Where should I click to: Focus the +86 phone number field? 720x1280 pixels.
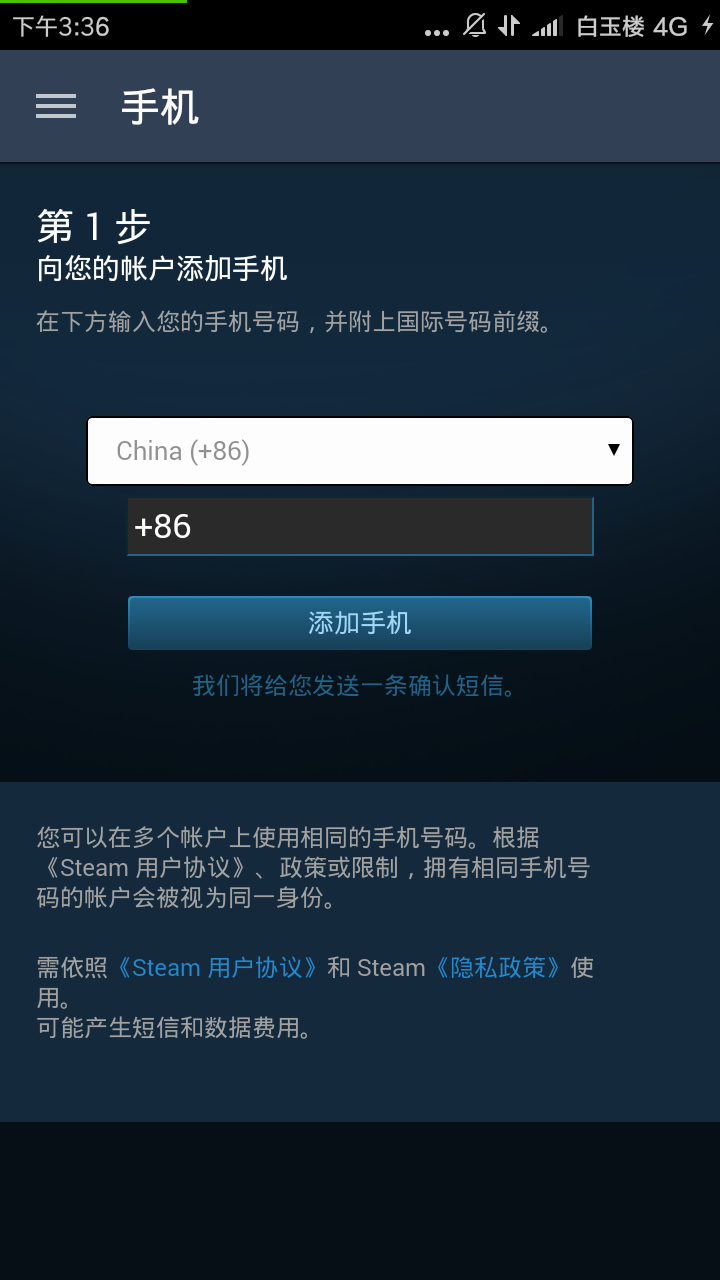360,526
